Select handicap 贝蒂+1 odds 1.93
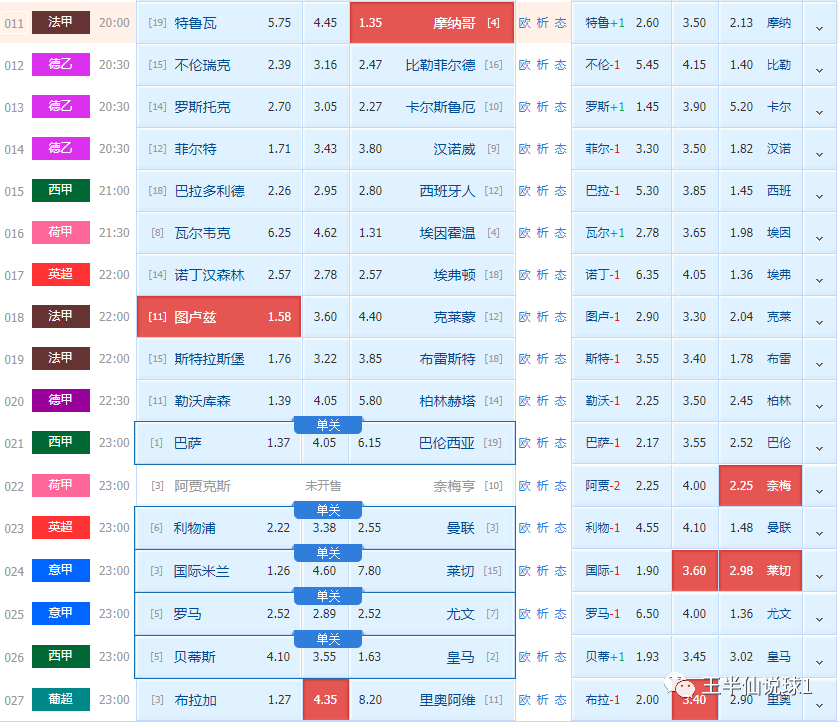This screenshot has height=722, width=839. click(621, 657)
